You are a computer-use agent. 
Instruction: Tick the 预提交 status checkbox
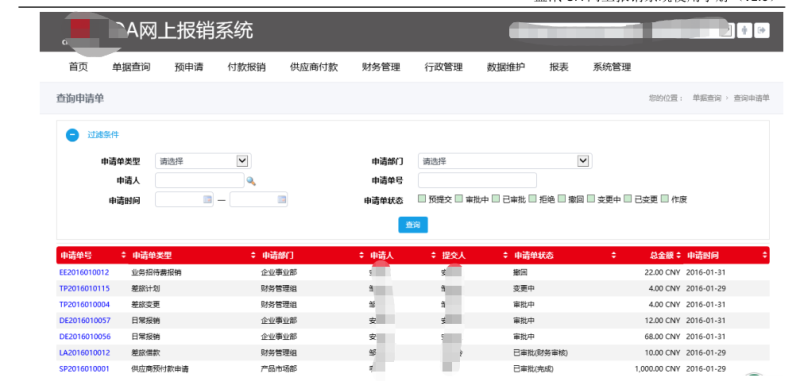tap(422, 199)
